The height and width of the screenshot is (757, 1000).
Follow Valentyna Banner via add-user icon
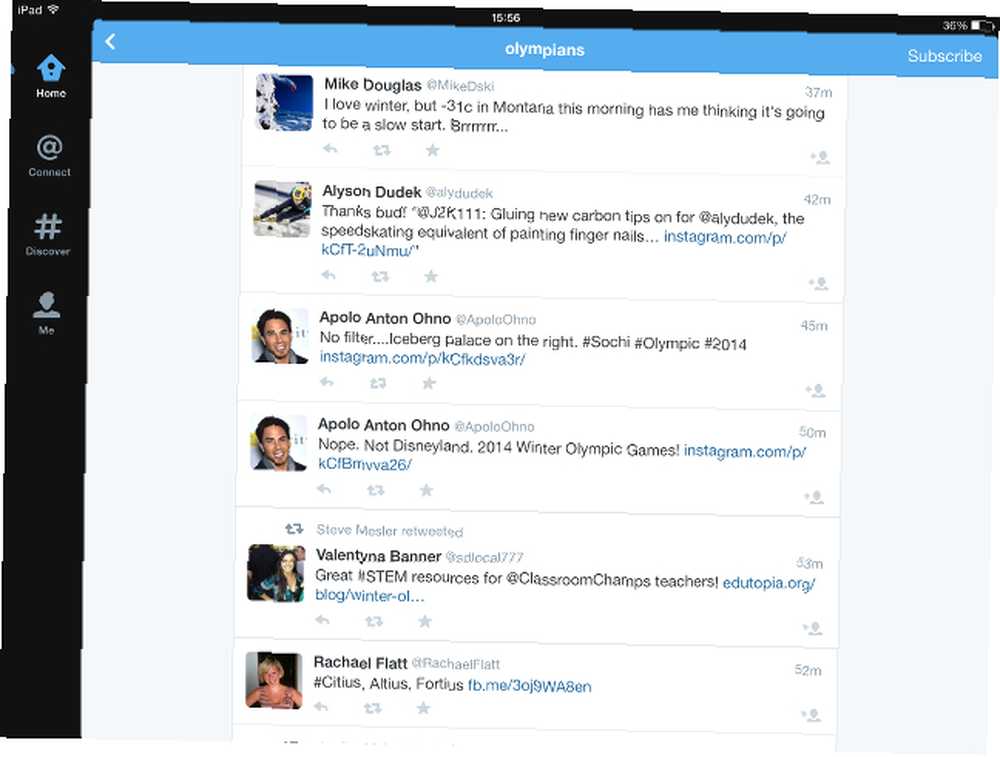[812, 629]
